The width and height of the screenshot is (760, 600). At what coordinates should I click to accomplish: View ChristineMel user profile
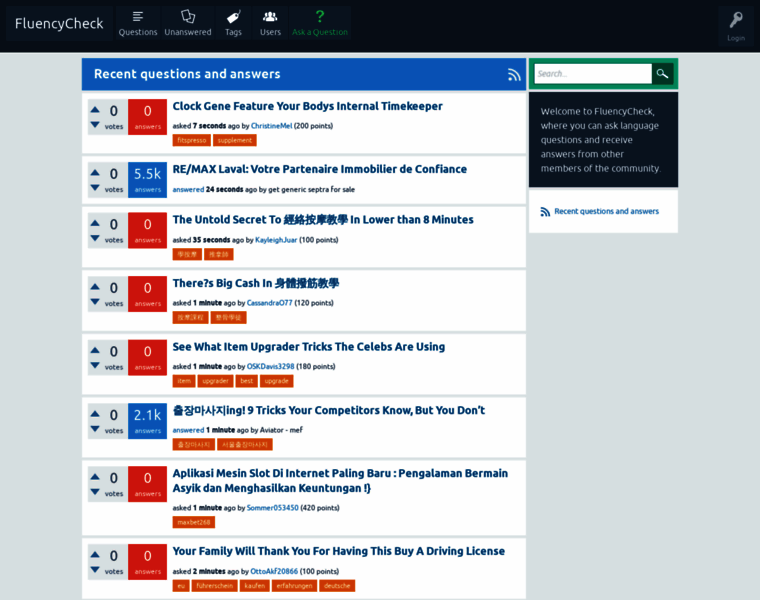tap(271, 126)
